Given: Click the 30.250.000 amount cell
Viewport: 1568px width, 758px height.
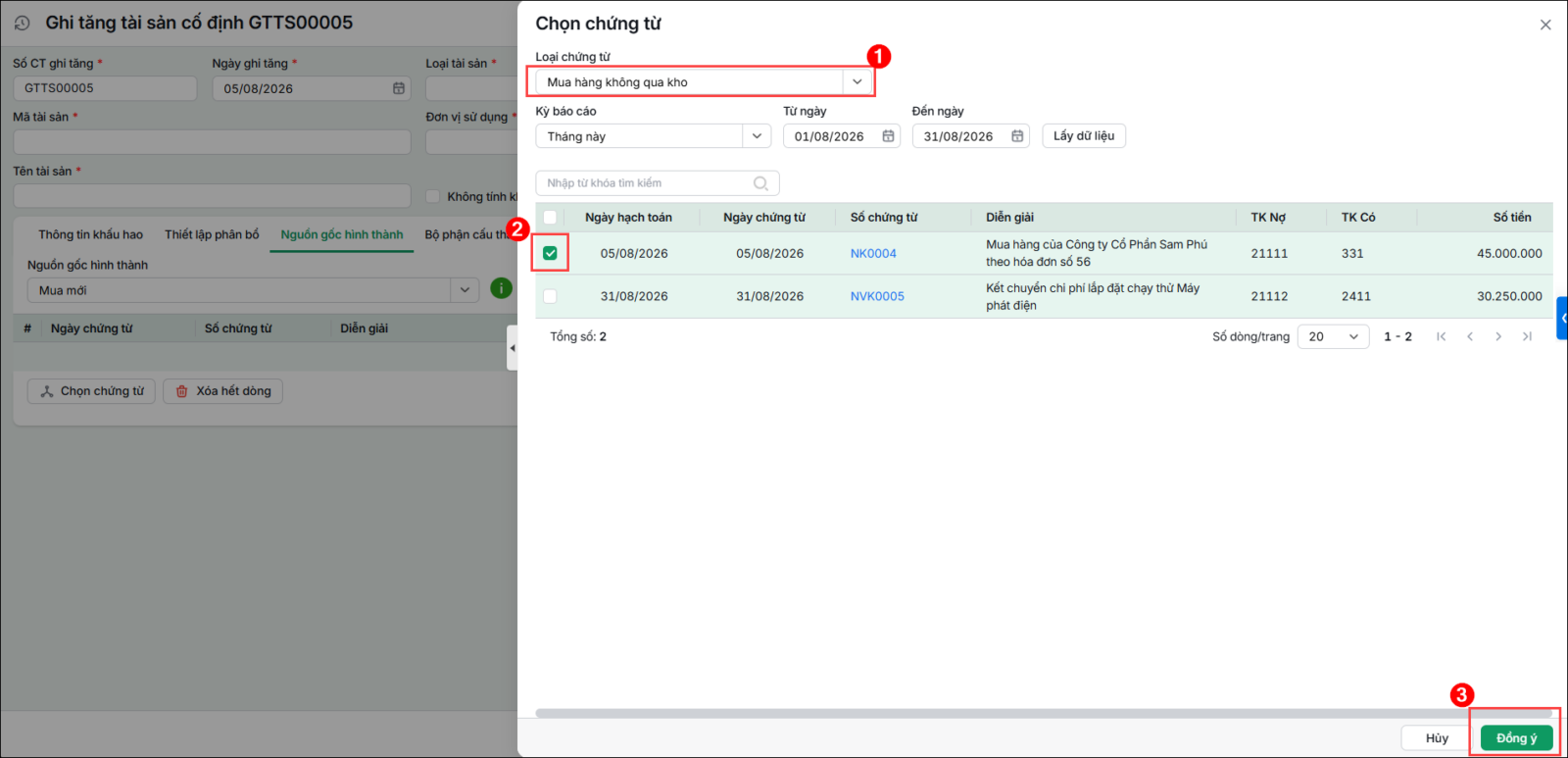Looking at the screenshot, I should pyautogui.click(x=1509, y=296).
